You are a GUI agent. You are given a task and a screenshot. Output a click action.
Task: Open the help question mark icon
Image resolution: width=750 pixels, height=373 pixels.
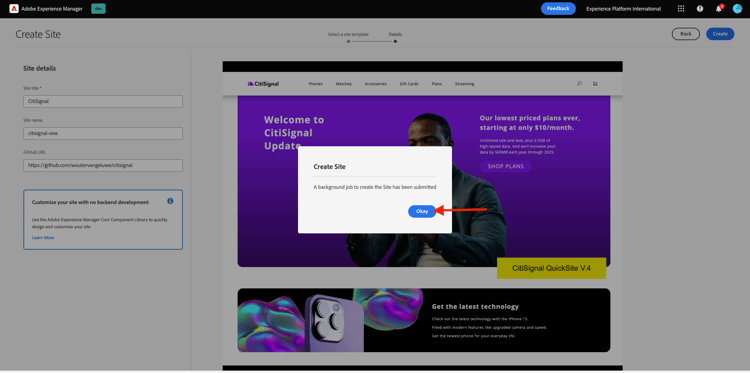[700, 9]
